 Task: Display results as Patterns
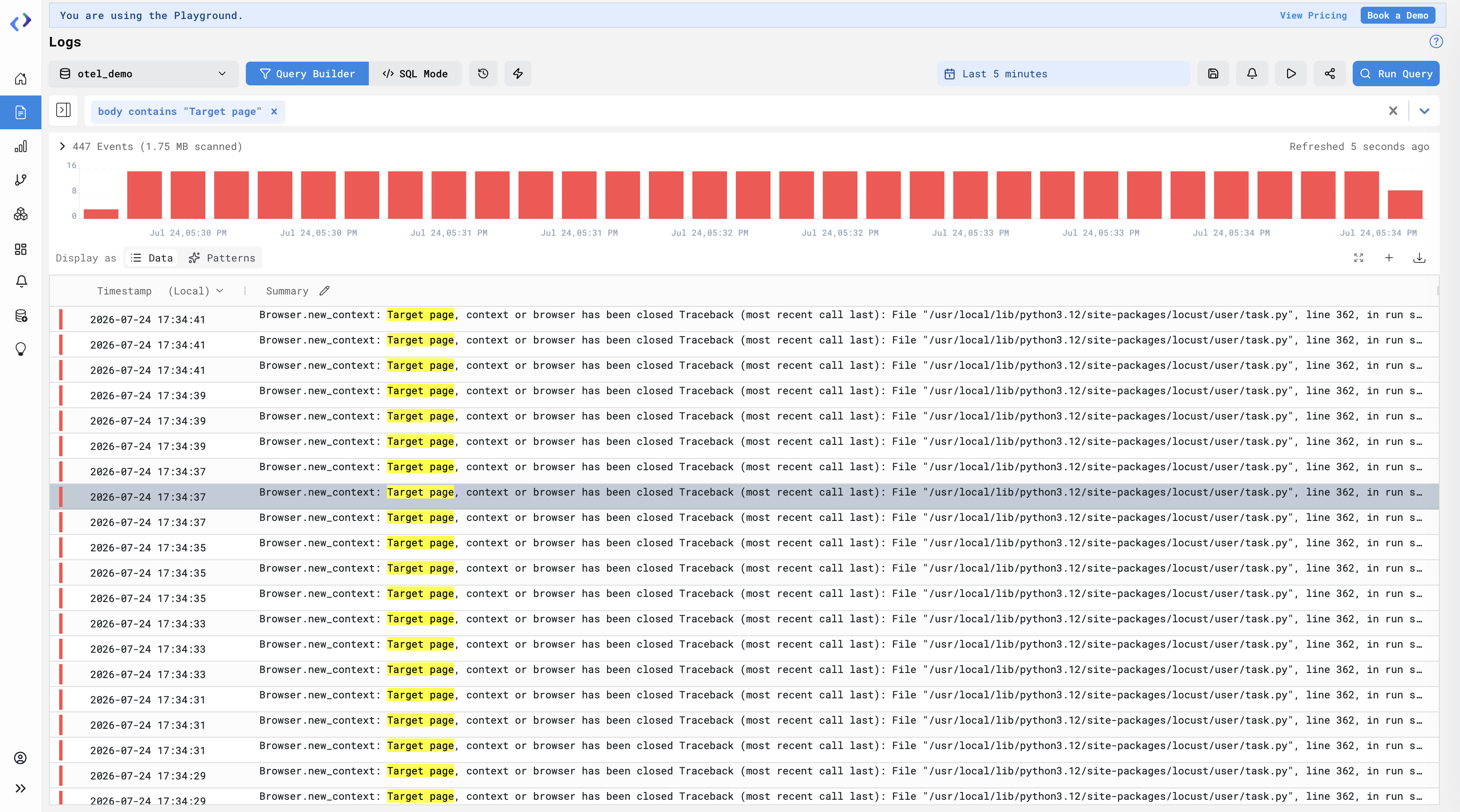tap(222, 259)
